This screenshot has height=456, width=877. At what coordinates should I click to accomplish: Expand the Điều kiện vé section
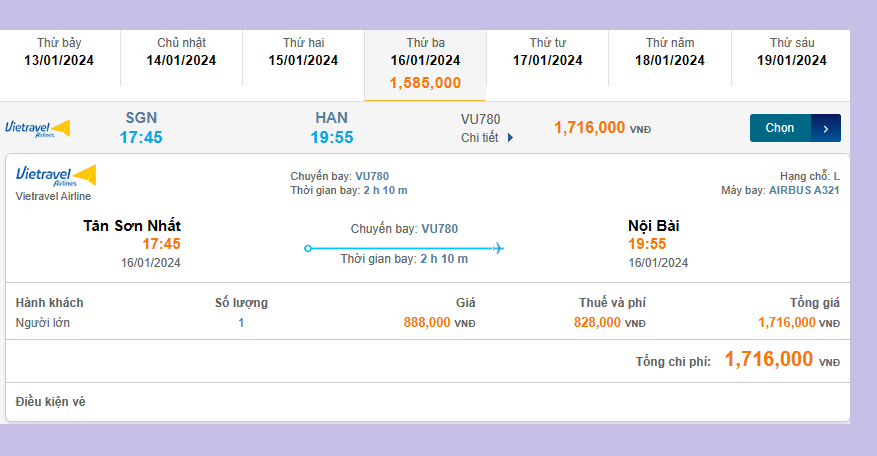51,402
